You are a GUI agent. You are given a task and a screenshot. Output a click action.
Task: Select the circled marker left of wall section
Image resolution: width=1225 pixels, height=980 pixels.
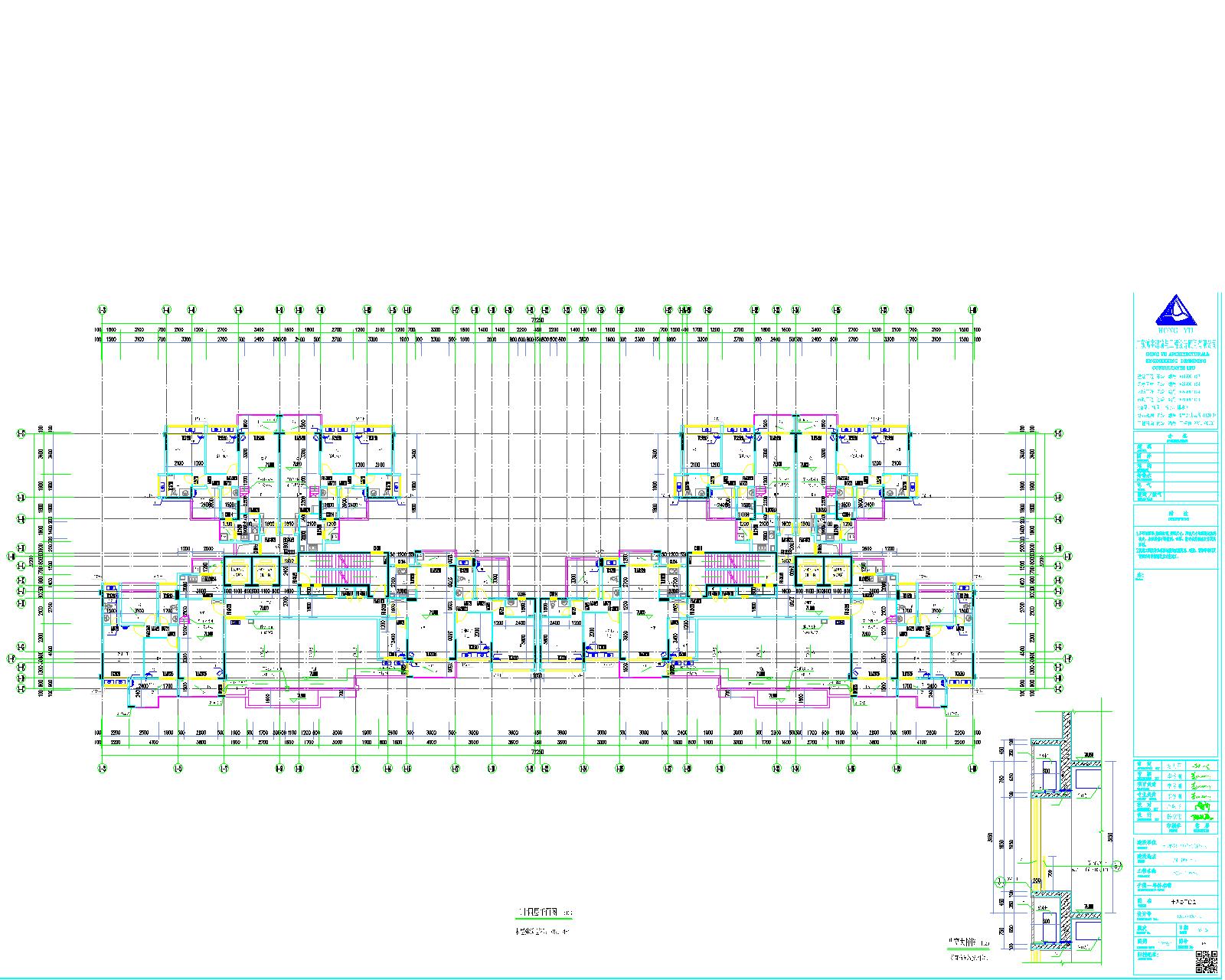[x=998, y=881]
